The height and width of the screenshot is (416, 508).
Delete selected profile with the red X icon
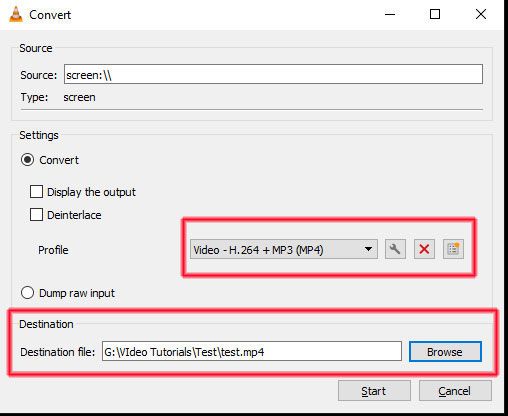(424, 249)
